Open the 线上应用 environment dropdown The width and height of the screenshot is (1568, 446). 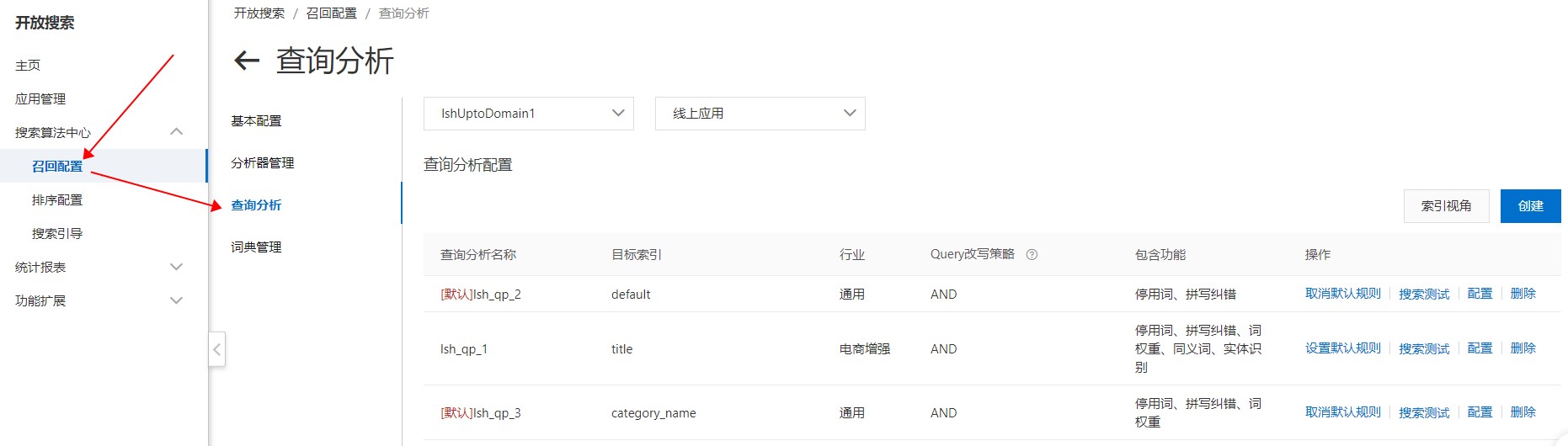tap(760, 114)
